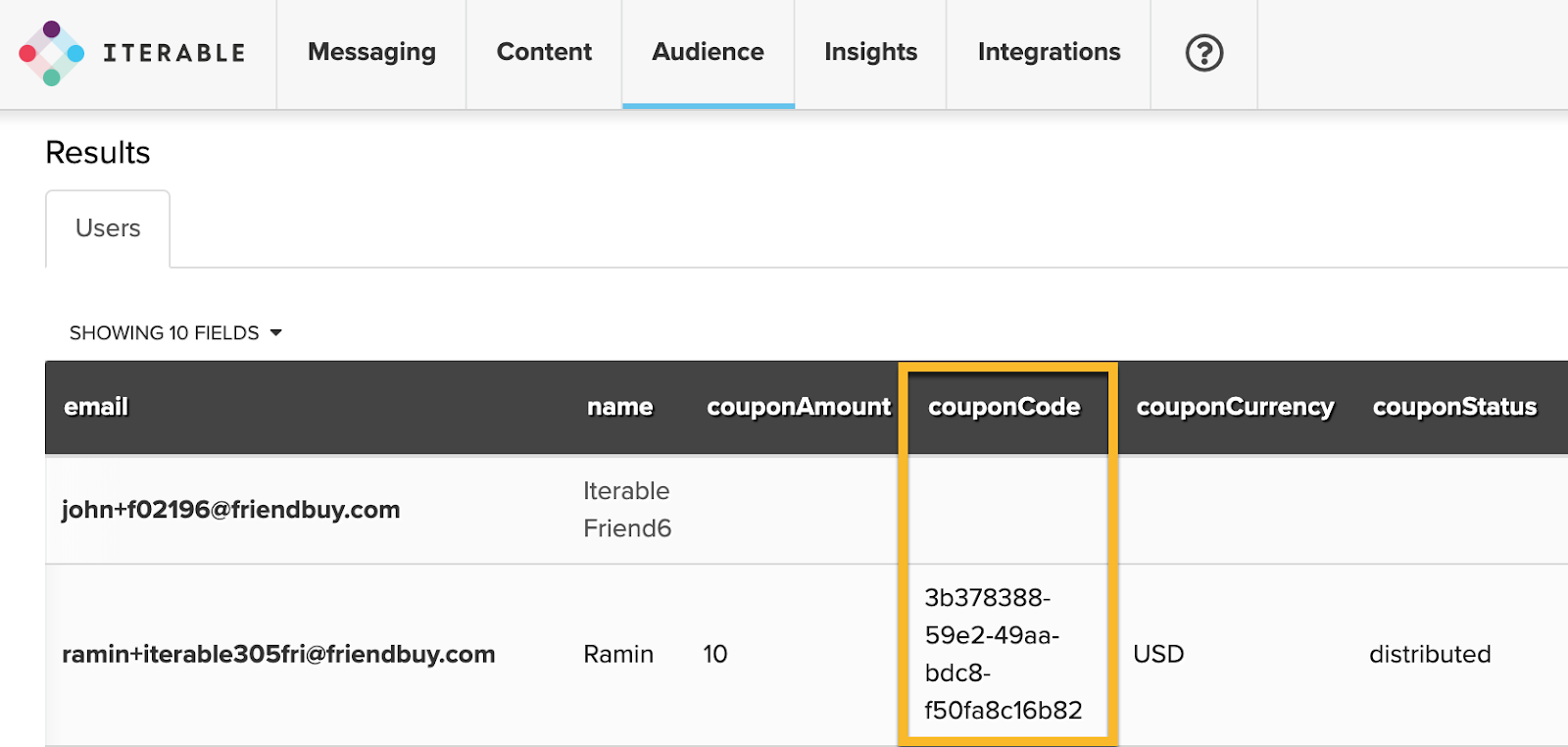Go to the Insights menu
This screenshot has width=1568, height=747.
870,53
